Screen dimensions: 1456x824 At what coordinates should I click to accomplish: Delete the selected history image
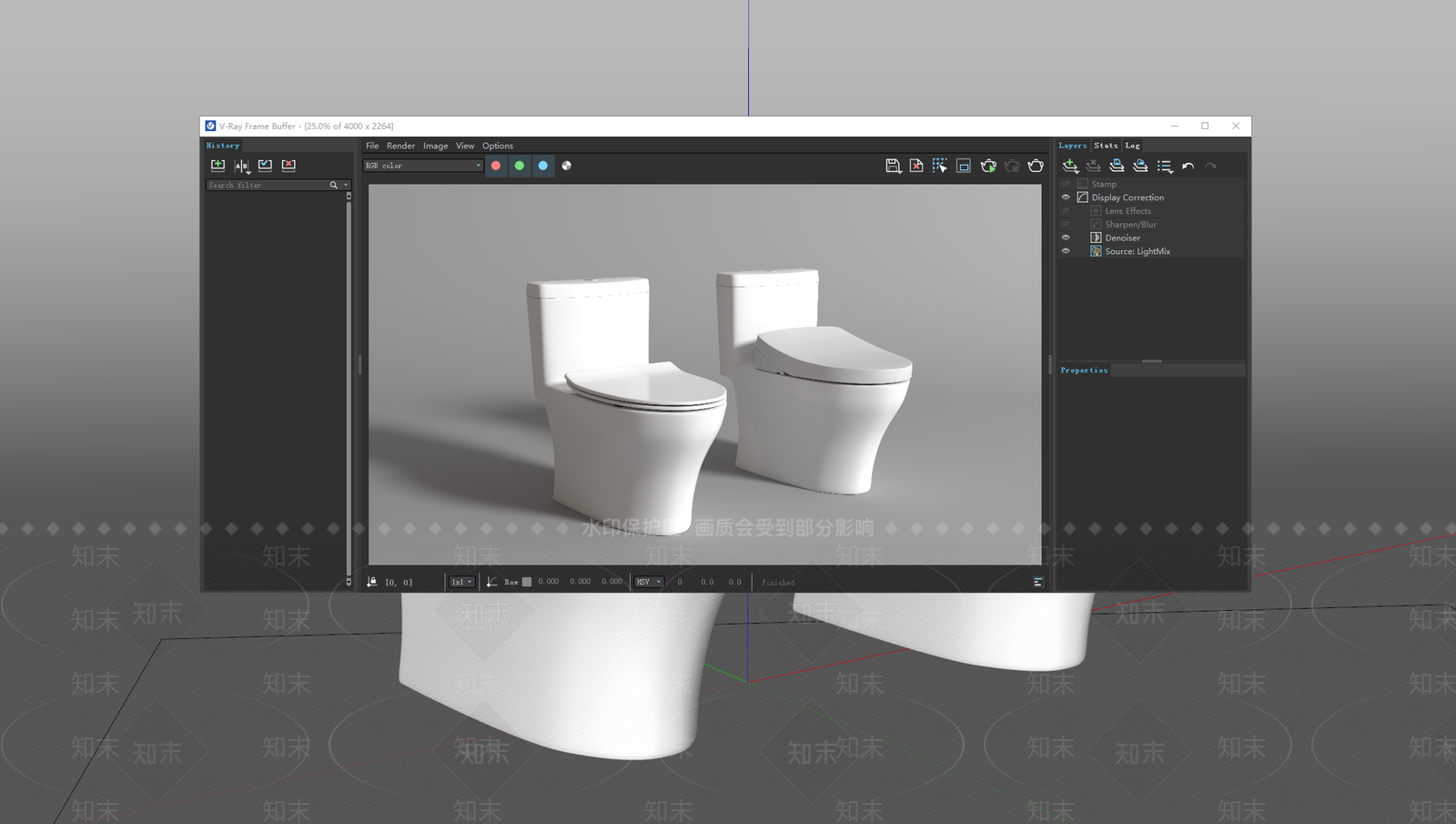(288, 166)
